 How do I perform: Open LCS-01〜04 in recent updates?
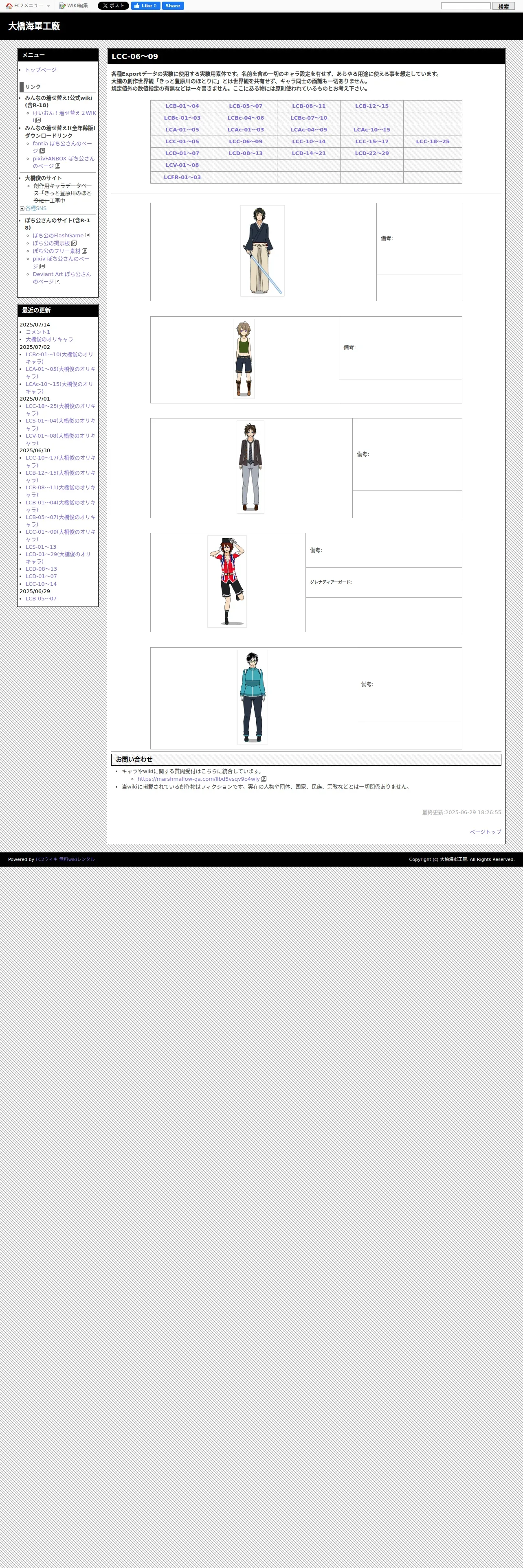(x=60, y=424)
